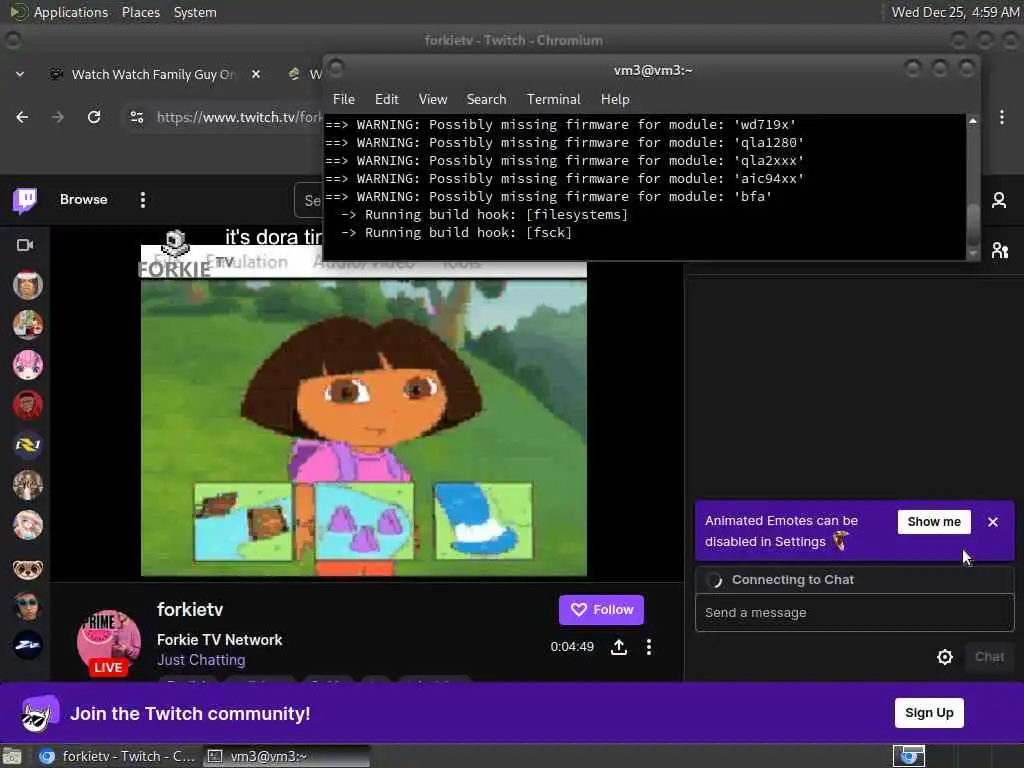Open the Applications menu in top panel
Viewport: 1024px width, 768px height.
pos(59,12)
